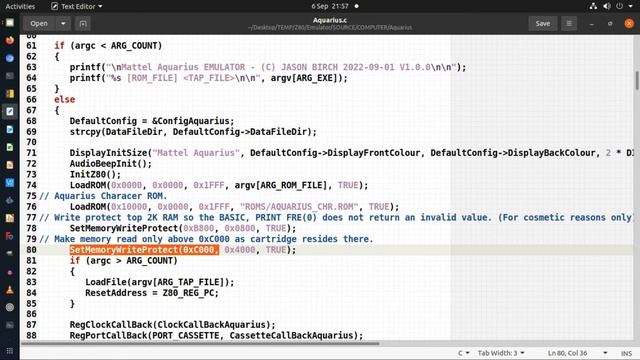Click the Aquarius.c title in header bar
The image size is (640, 360).
(x=330, y=20)
